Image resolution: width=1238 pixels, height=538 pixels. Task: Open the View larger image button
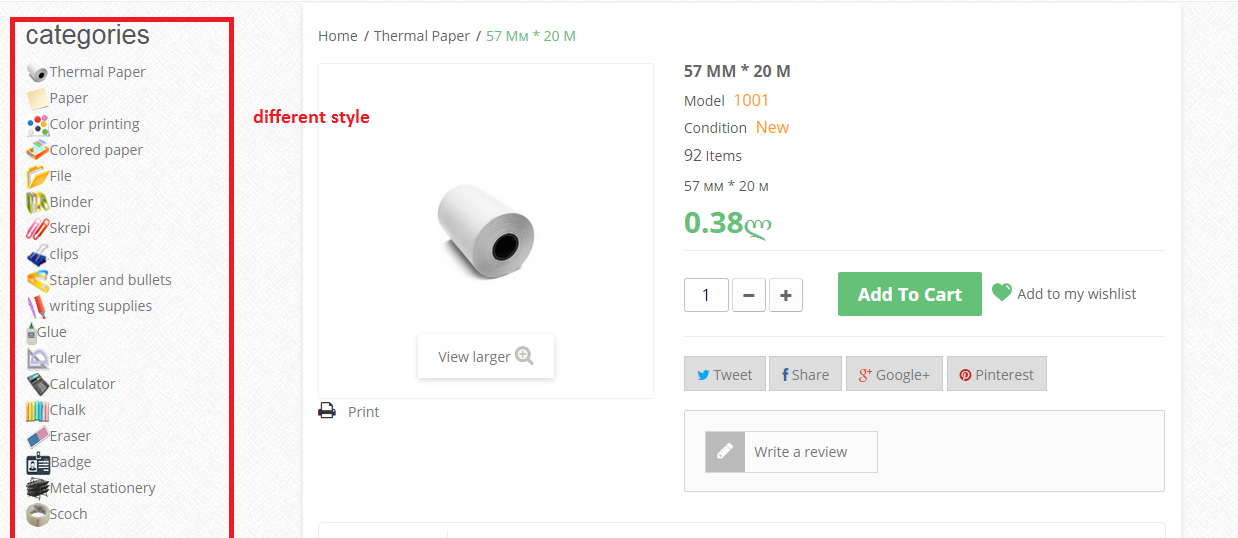pyautogui.click(x=486, y=357)
